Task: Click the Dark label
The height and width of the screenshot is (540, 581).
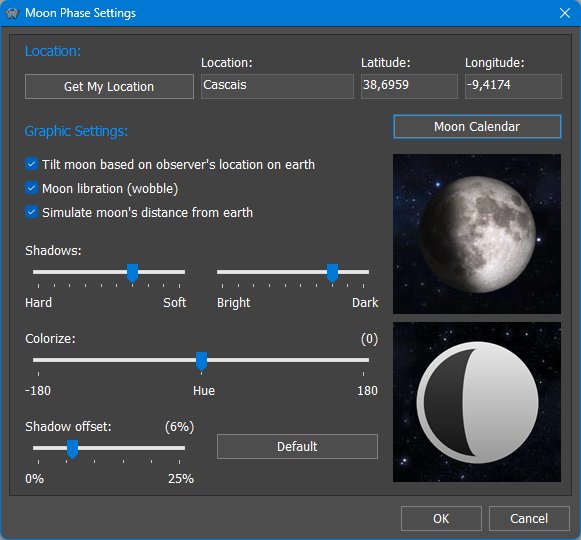Action: (x=365, y=302)
